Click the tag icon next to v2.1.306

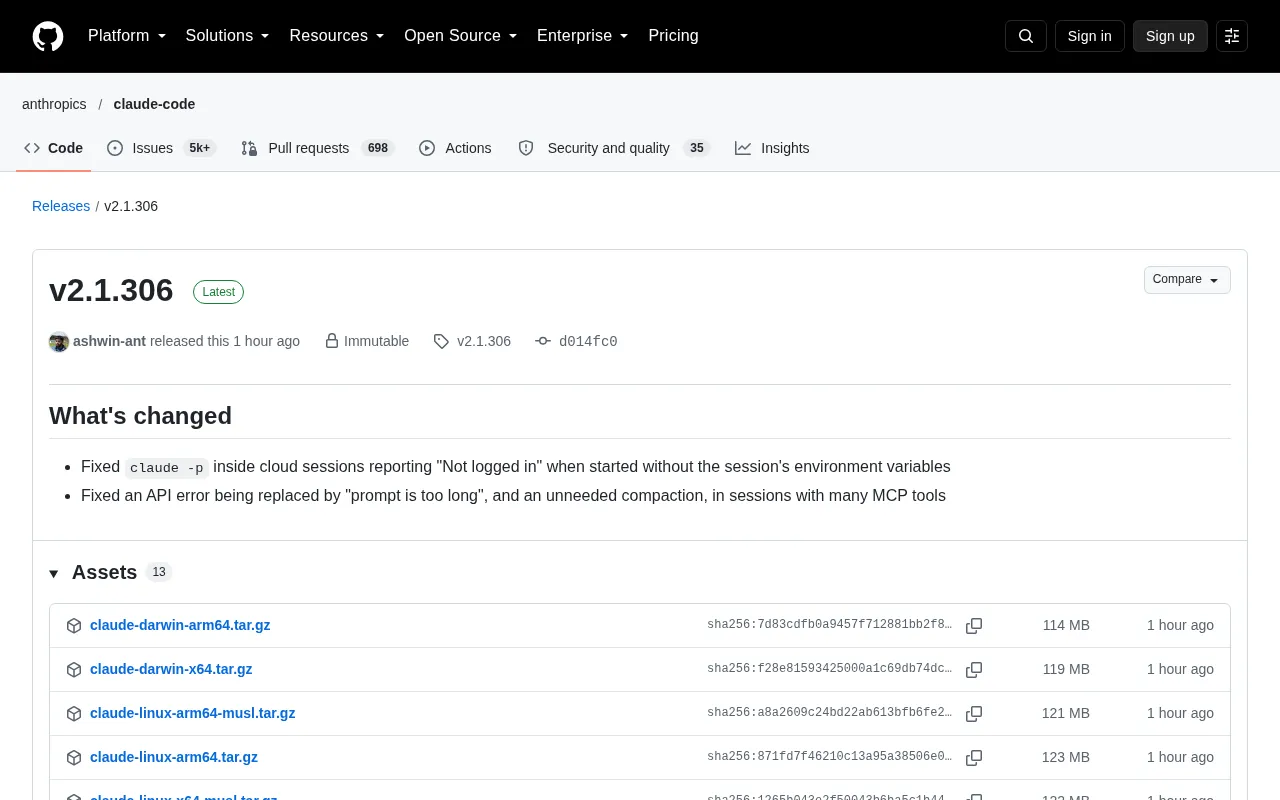tap(441, 342)
